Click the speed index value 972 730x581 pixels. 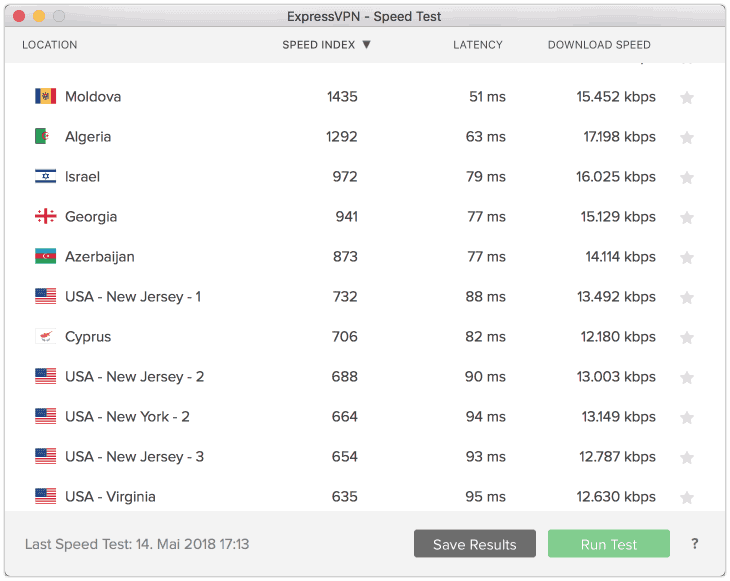(x=345, y=176)
